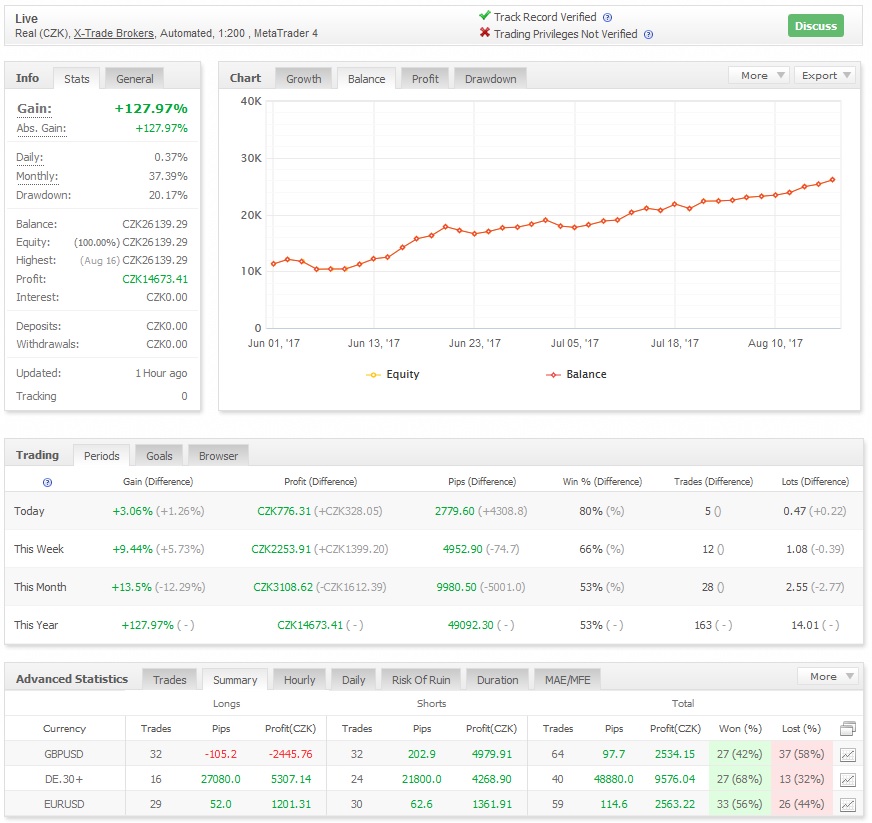872x823 pixels.
Task: Click the DE.30+ currency name
Action: tap(64, 779)
